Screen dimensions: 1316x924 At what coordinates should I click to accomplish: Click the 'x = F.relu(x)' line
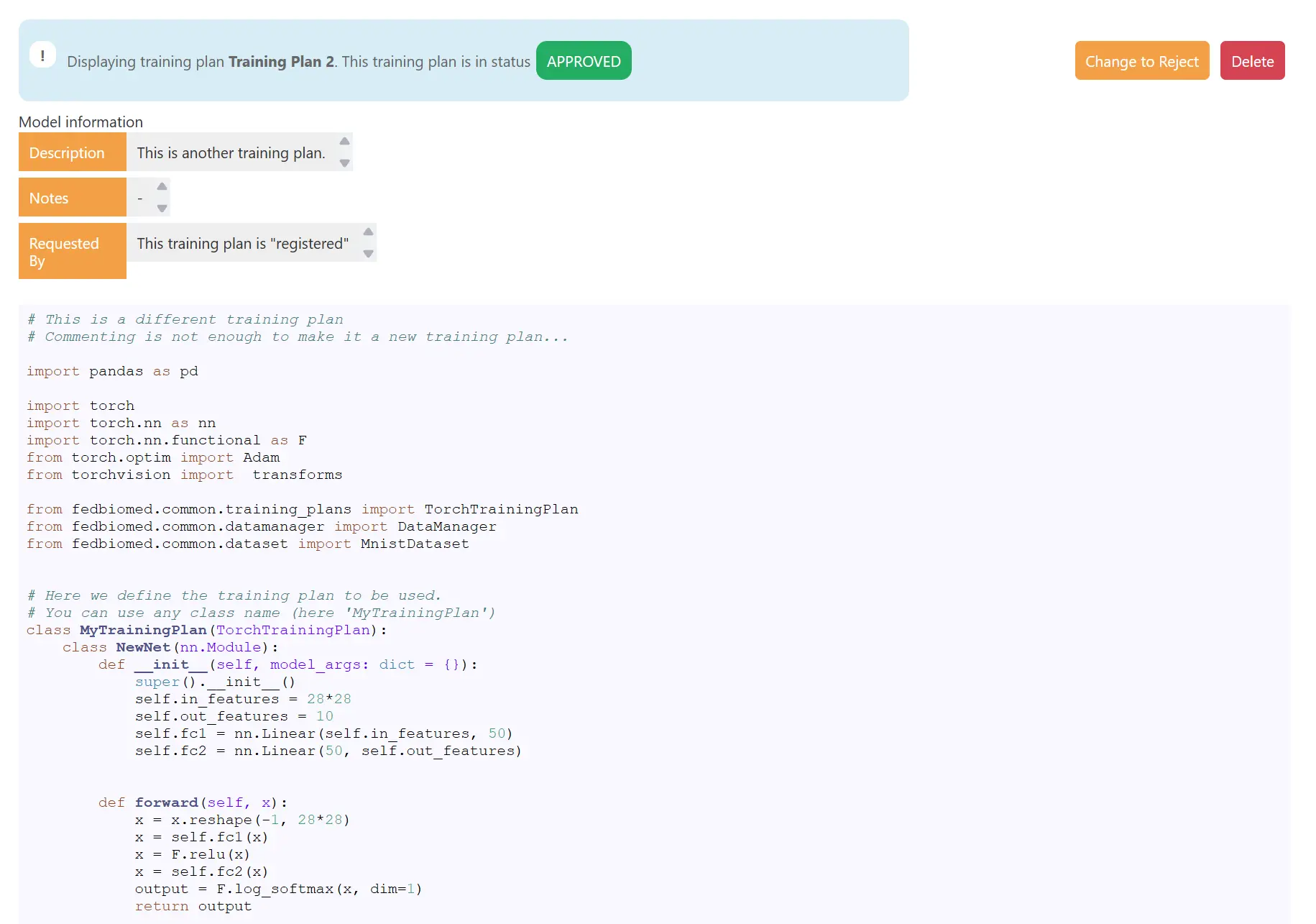pyautogui.click(x=193, y=854)
